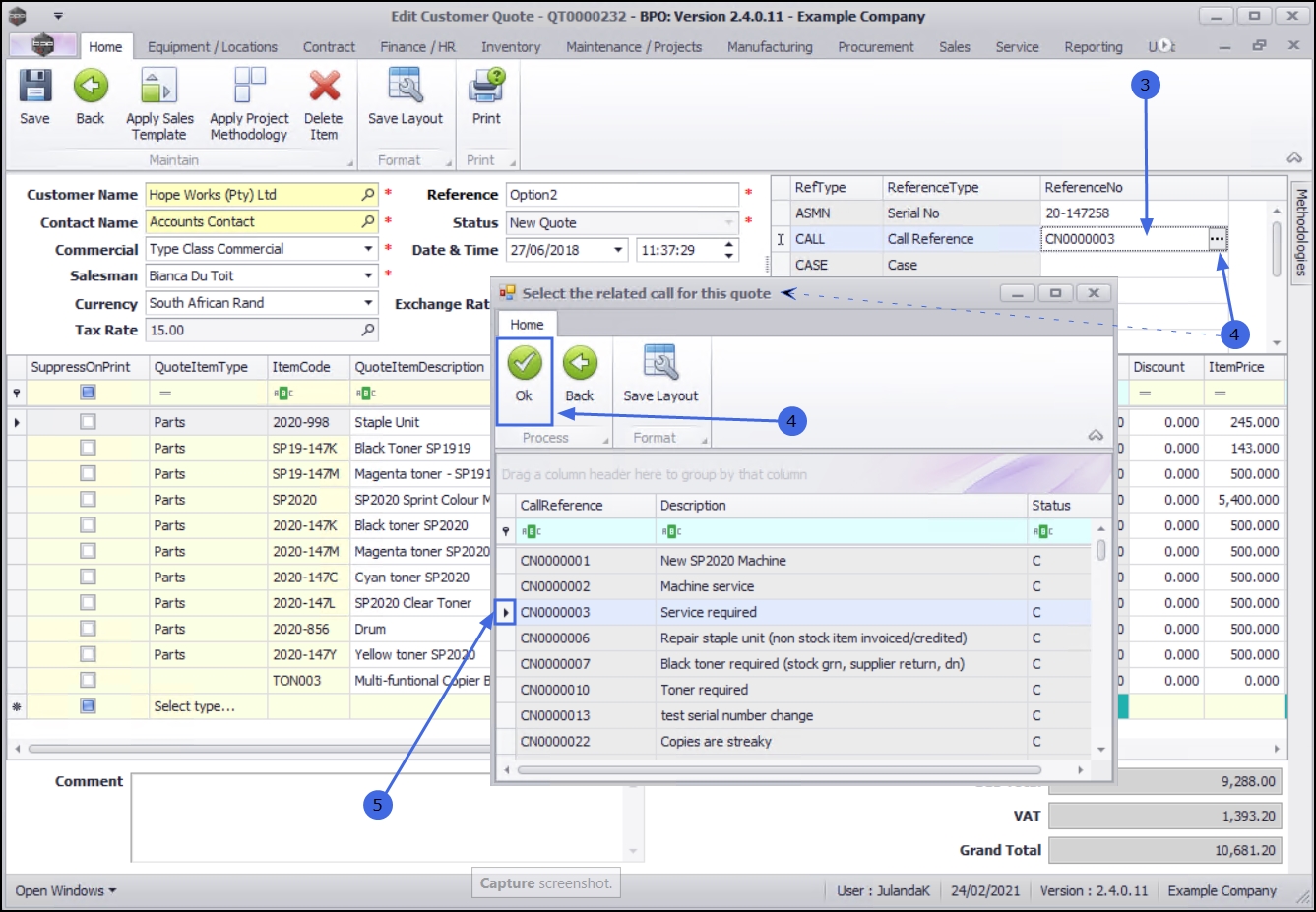Expand the Commercial type dropdown
Image resolution: width=1316 pixels, height=912 pixels.
click(368, 250)
